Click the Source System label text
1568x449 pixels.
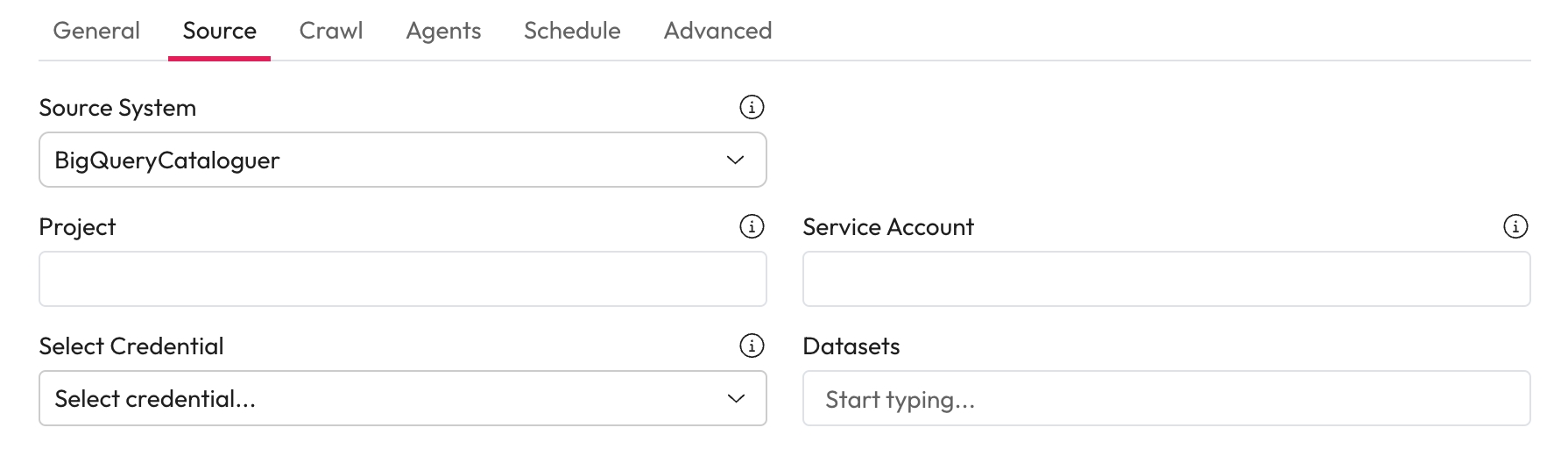[117, 108]
